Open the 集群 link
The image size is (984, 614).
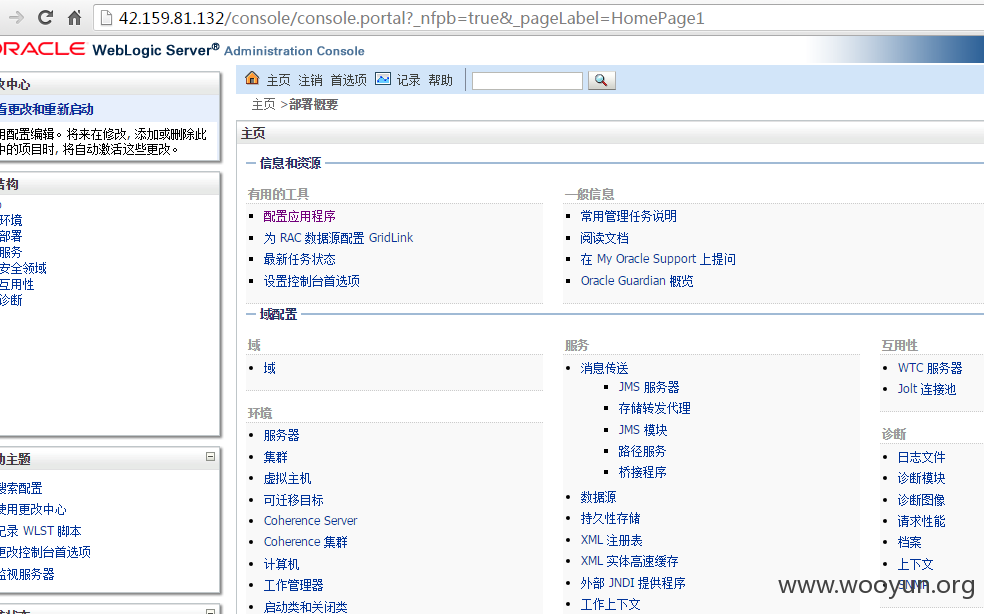275,457
